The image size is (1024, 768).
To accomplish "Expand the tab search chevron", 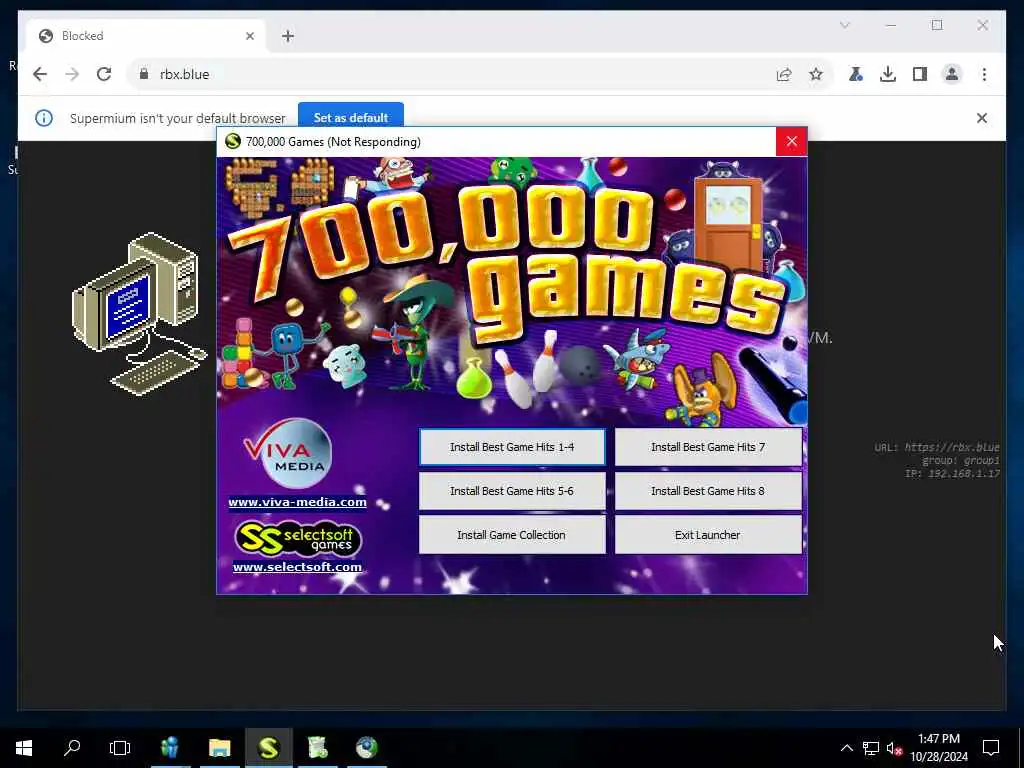I will click(x=844, y=25).
